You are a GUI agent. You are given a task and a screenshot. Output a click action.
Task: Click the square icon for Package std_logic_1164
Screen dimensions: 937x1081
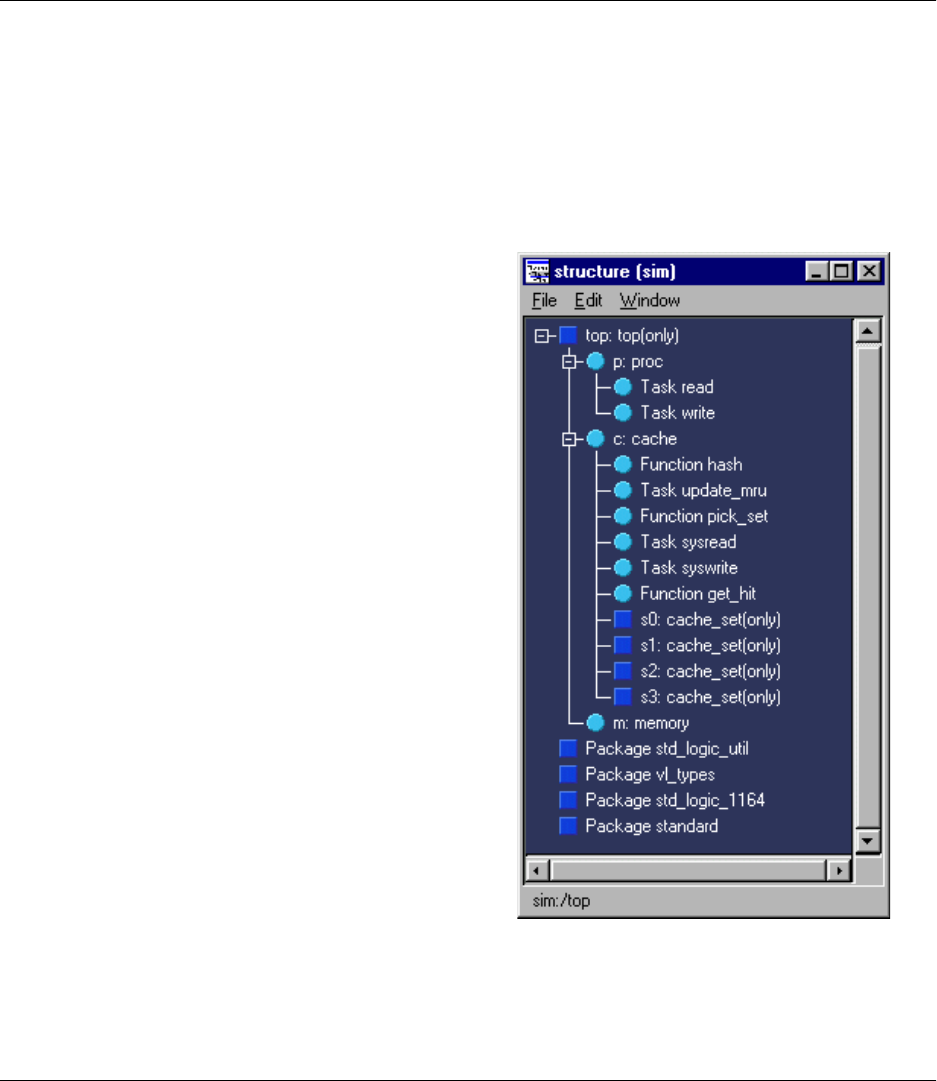point(568,800)
